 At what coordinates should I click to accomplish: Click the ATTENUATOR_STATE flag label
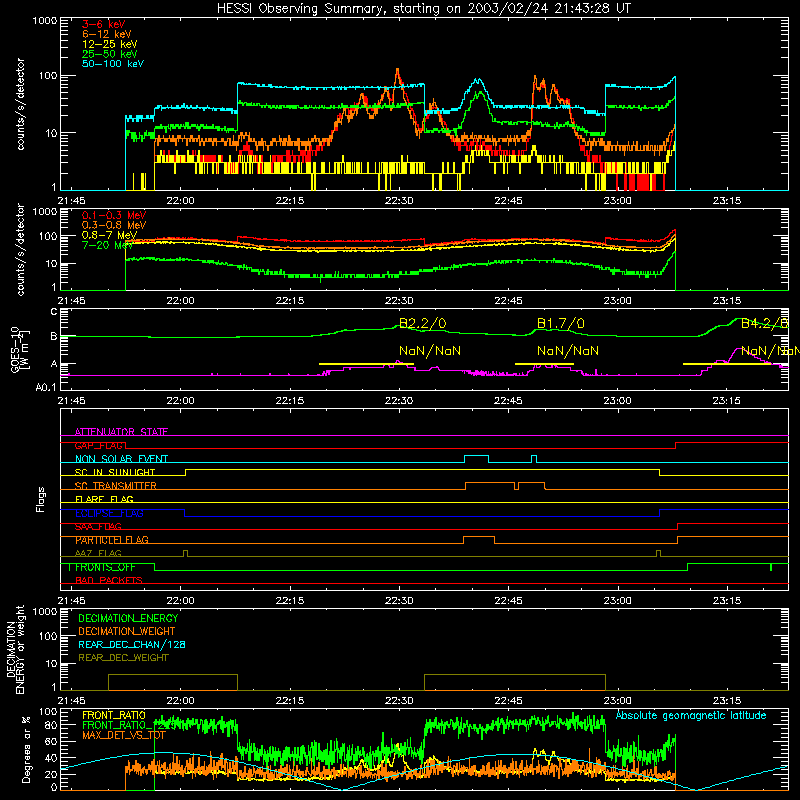[x=121, y=432]
